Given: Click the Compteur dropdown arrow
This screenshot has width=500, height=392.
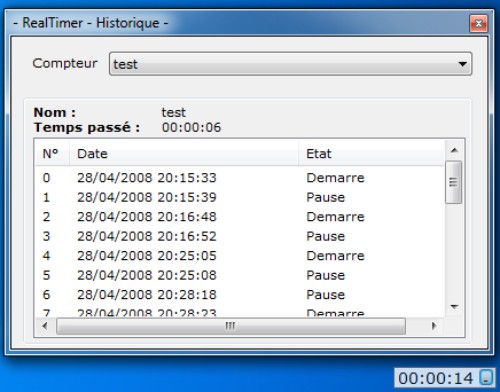Looking at the screenshot, I should 462,64.
